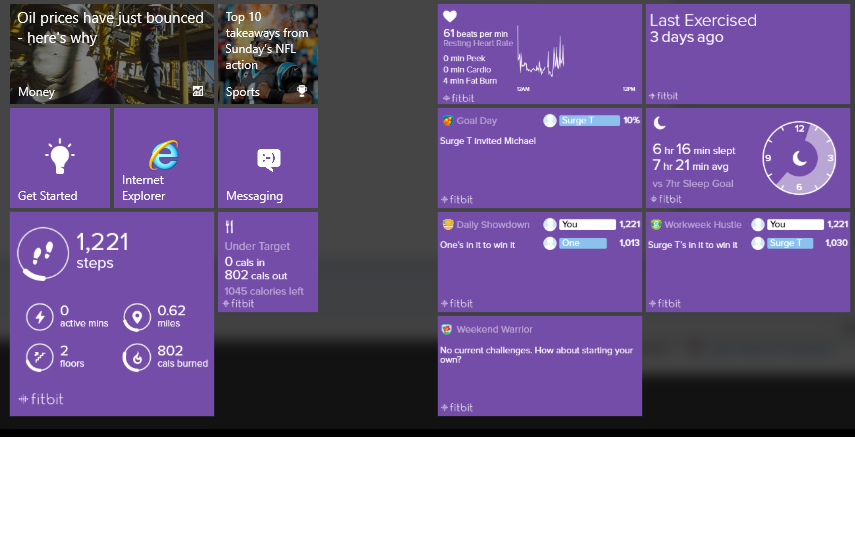855x538 pixels.
Task: Click 'Surge T's in it to win it' text
Action: coord(693,245)
